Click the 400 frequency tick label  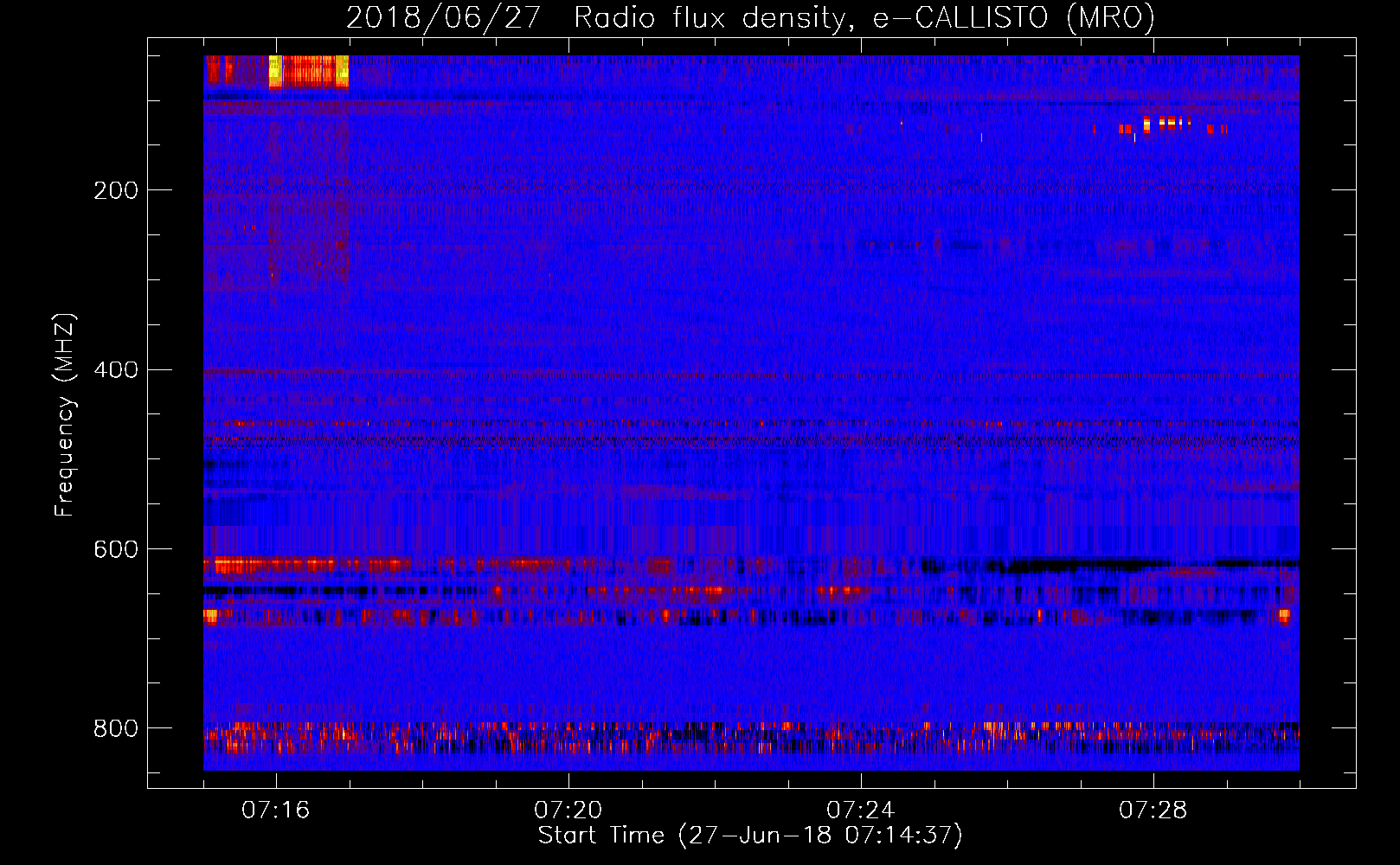click(x=116, y=370)
